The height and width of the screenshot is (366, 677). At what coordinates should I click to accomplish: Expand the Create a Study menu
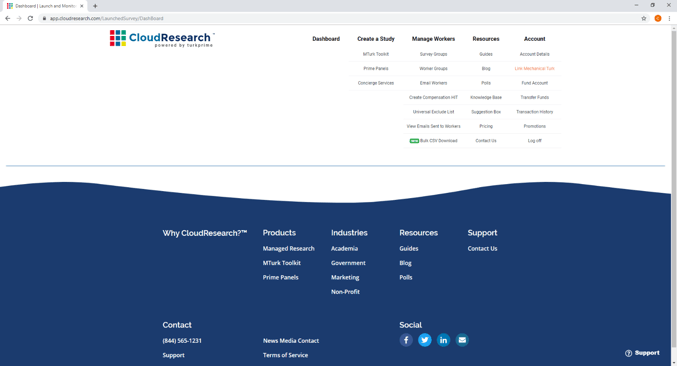click(x=376, y=39)
